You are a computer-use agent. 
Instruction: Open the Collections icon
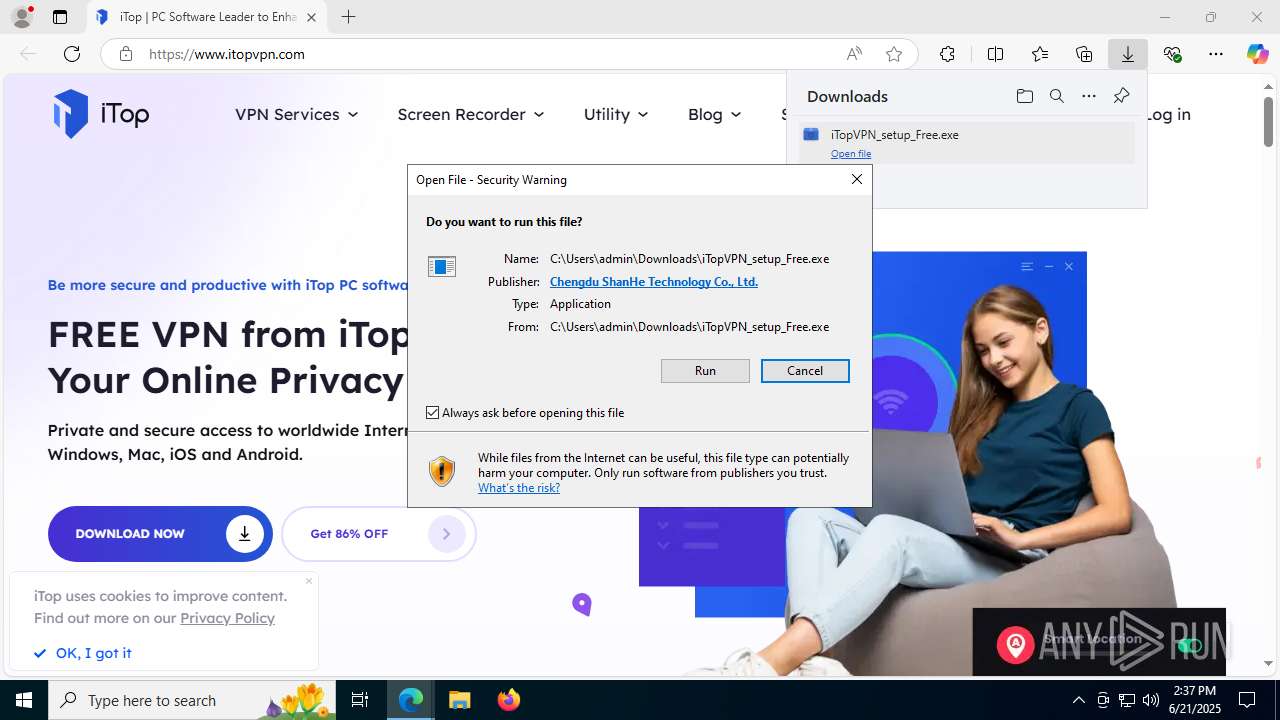[x=1084, y=54]
